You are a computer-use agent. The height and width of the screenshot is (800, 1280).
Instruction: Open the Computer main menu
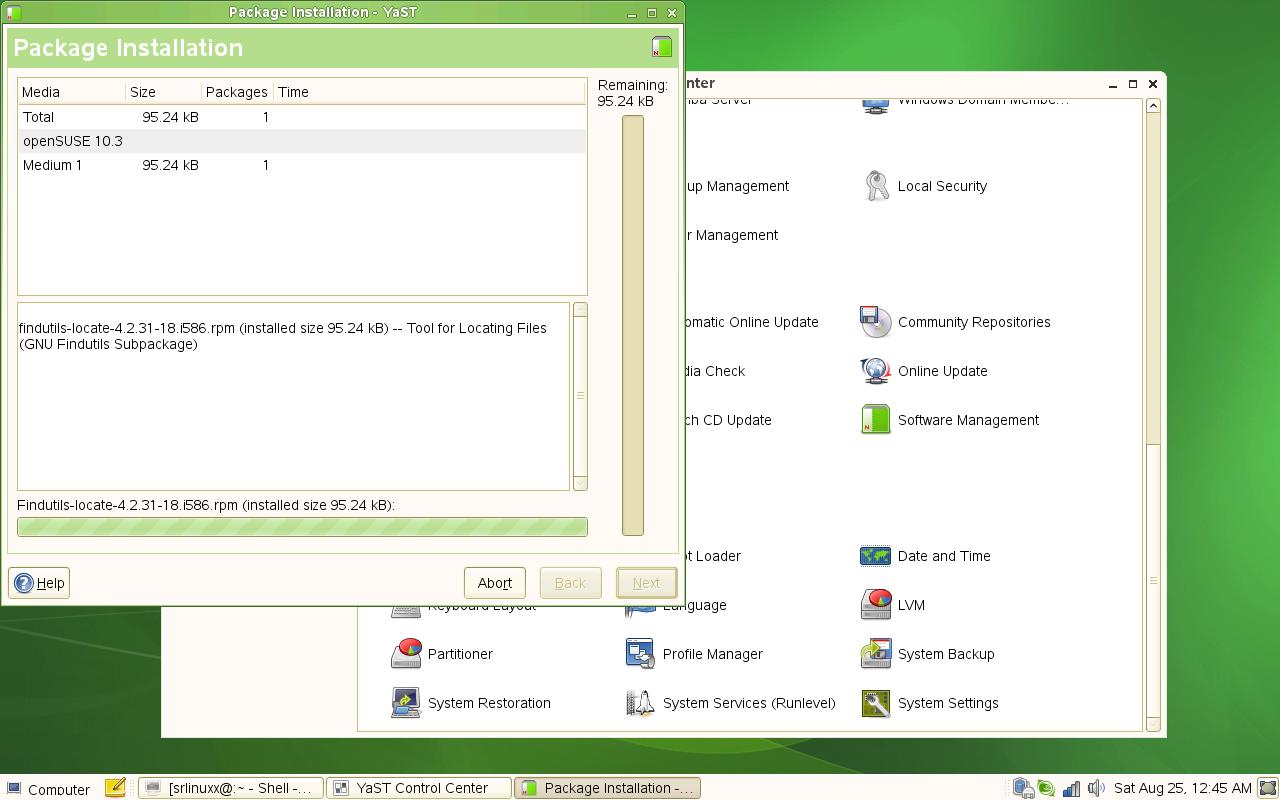(47, 788)
